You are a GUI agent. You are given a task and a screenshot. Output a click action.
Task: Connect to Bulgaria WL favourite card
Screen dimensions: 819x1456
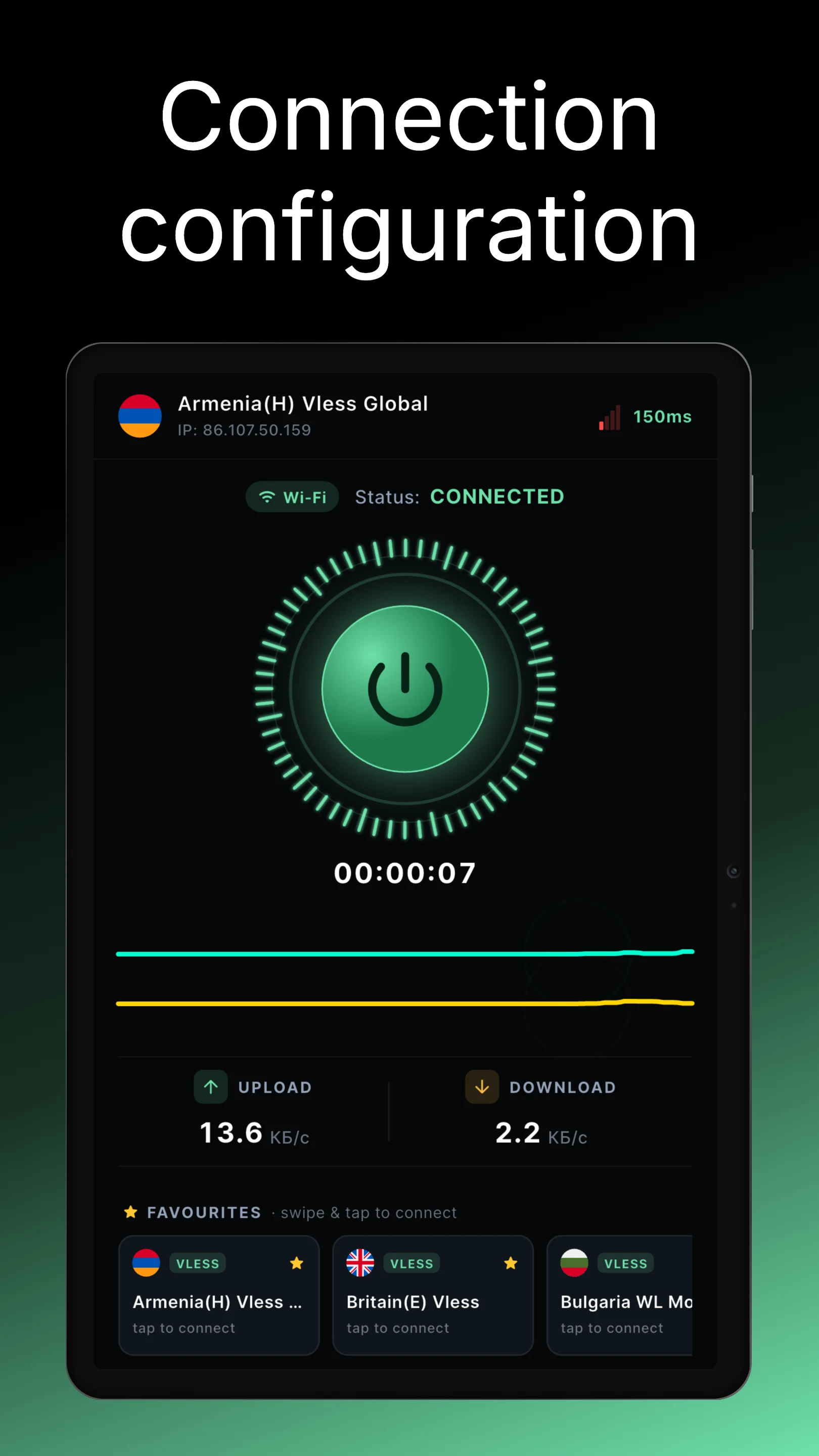click(619, 1295)
